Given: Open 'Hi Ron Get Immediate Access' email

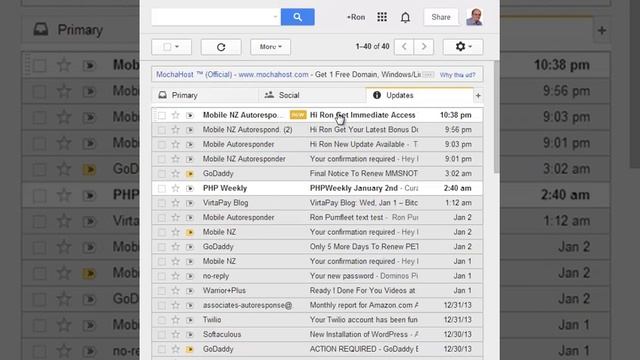Looking at the screenshot, I should click(362, 115).
